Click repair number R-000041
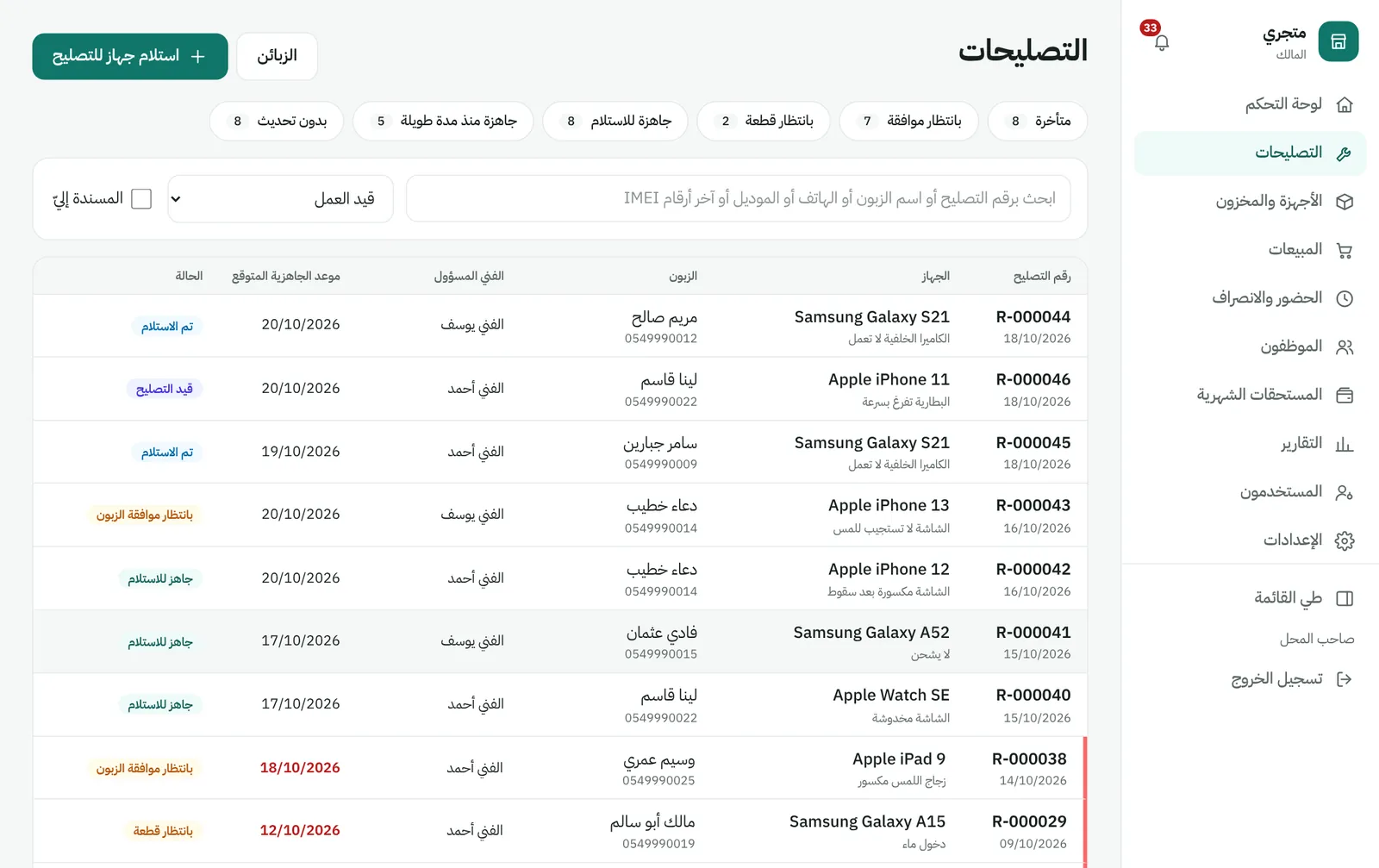Screen dimensions: 1379x868 click(1033, 633)
